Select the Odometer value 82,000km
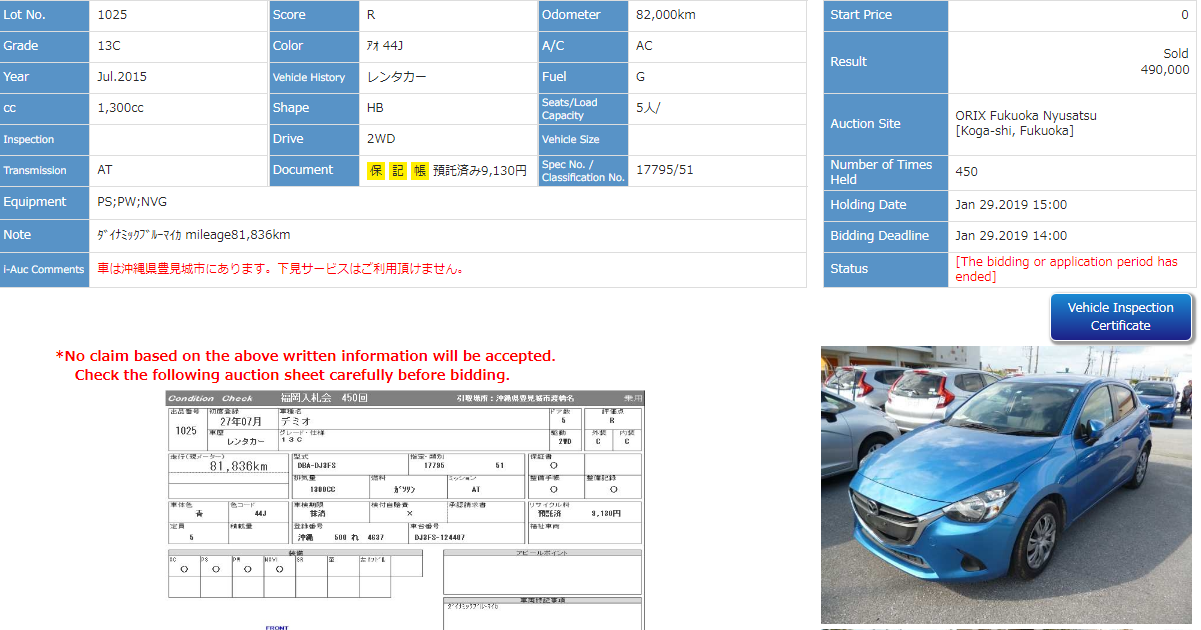Screen dimensions: 1201x630 [x=665, y=15]
